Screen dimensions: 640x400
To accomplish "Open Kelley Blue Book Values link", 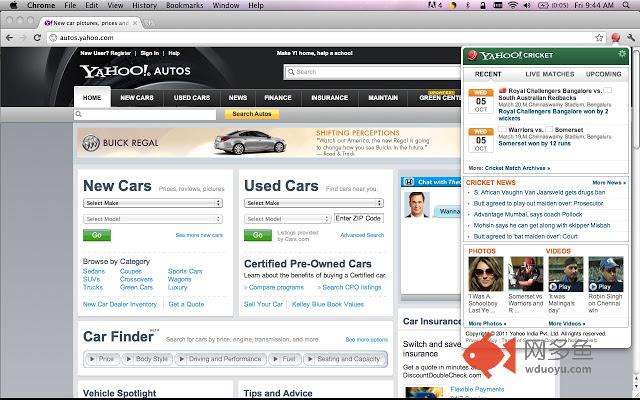I will (328, 304).
